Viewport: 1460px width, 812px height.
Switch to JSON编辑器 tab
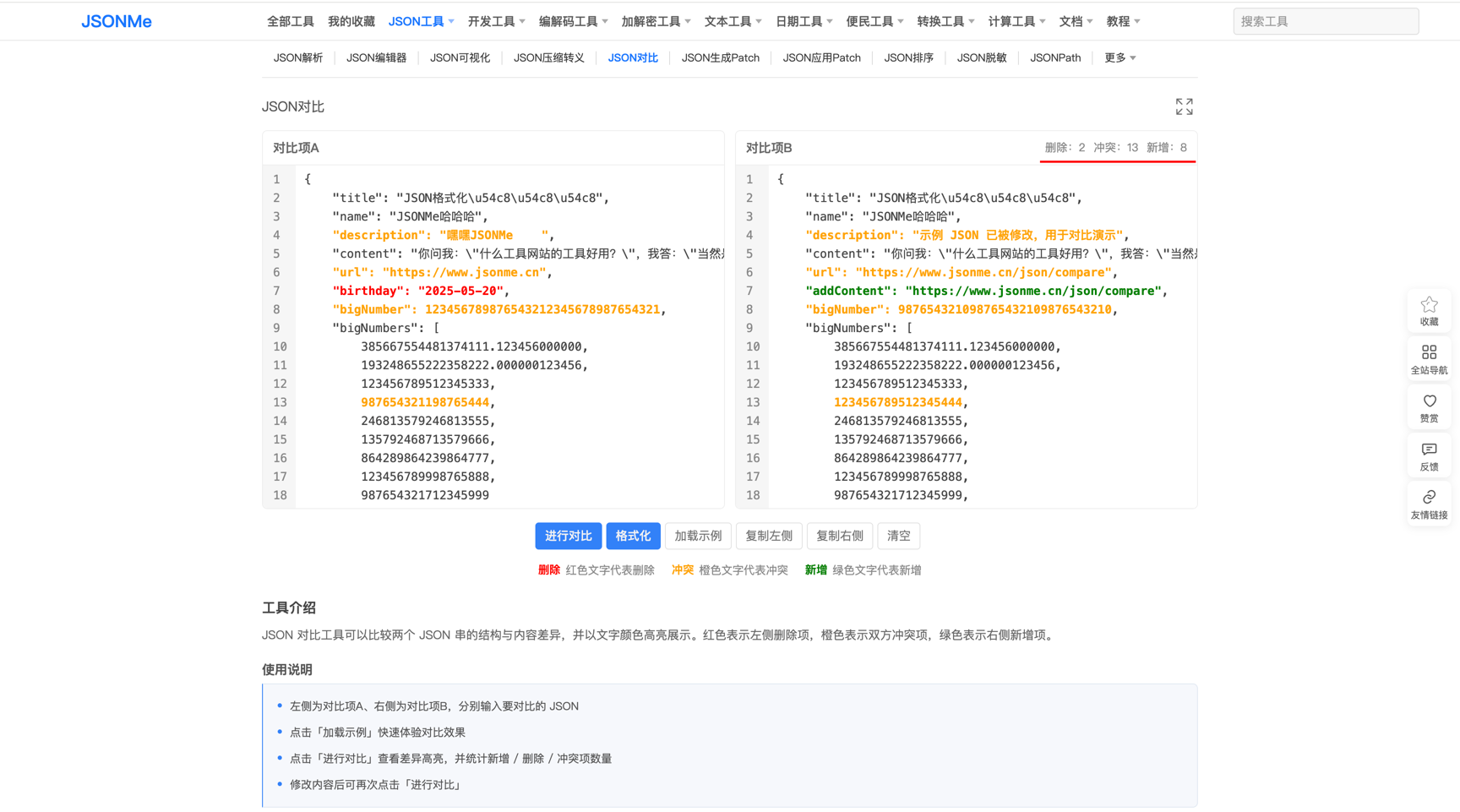point(376,57)
